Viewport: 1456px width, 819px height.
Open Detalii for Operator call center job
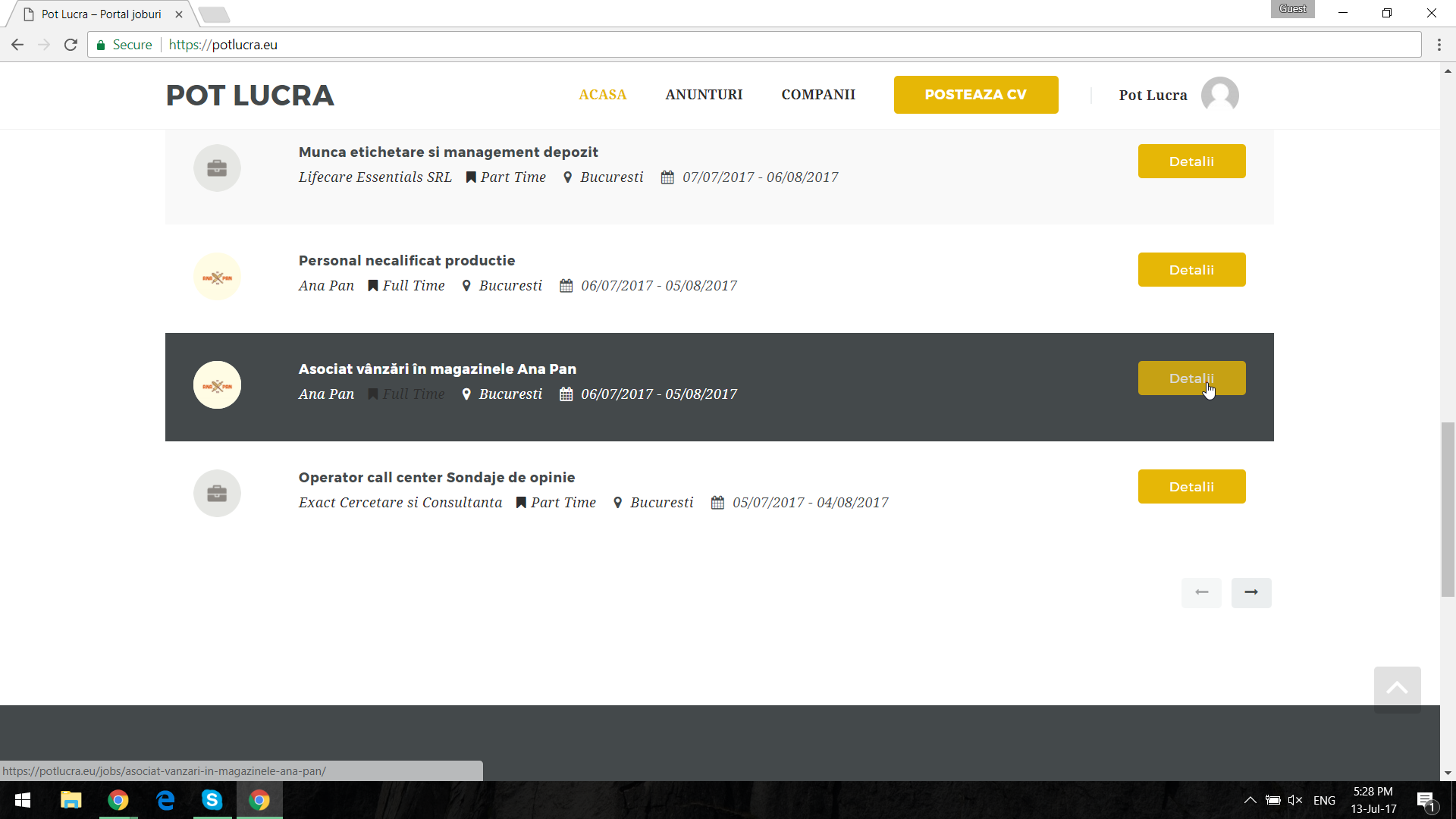1191,487
